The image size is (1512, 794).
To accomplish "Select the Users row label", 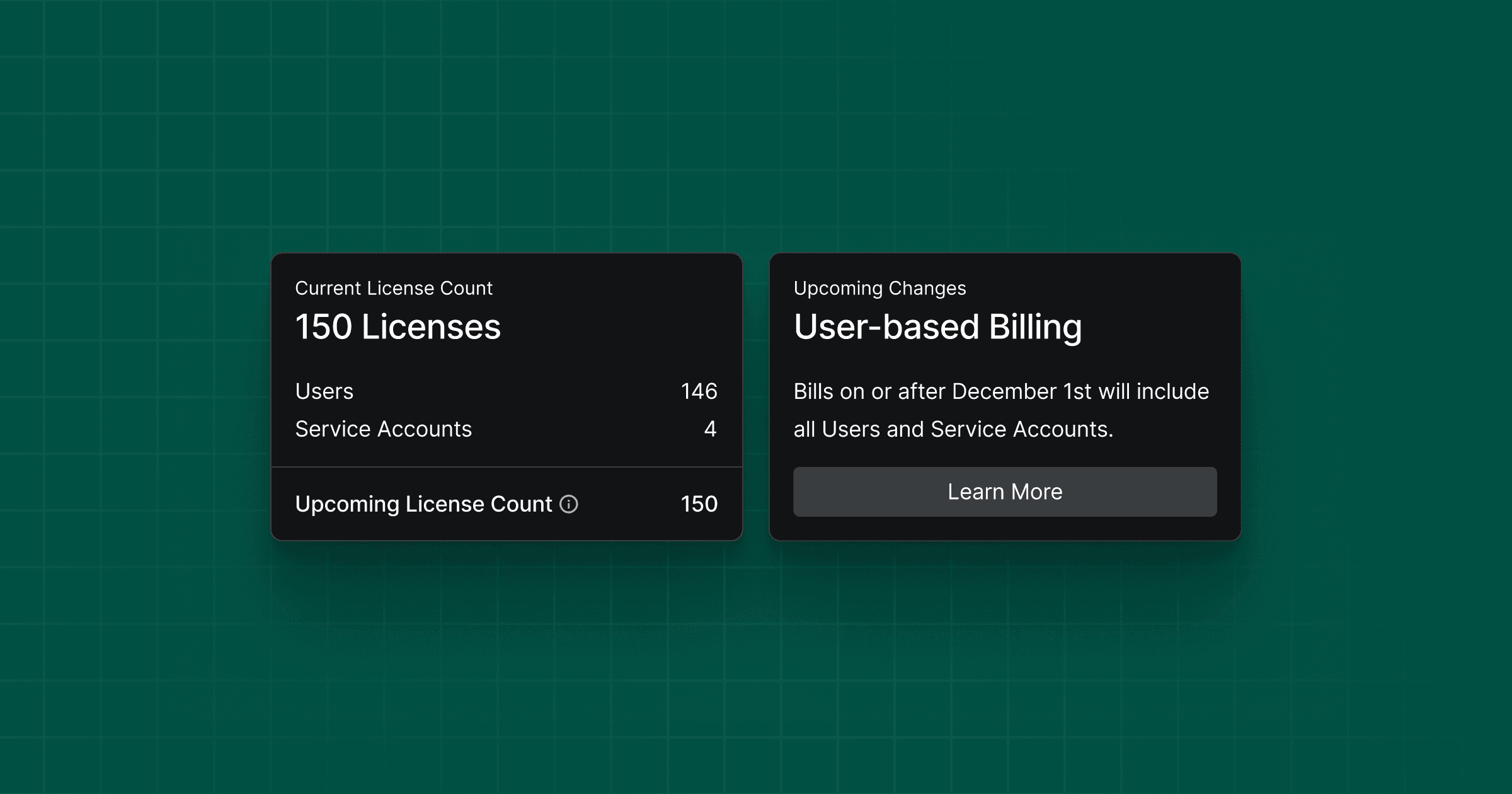I will (324, 391).
